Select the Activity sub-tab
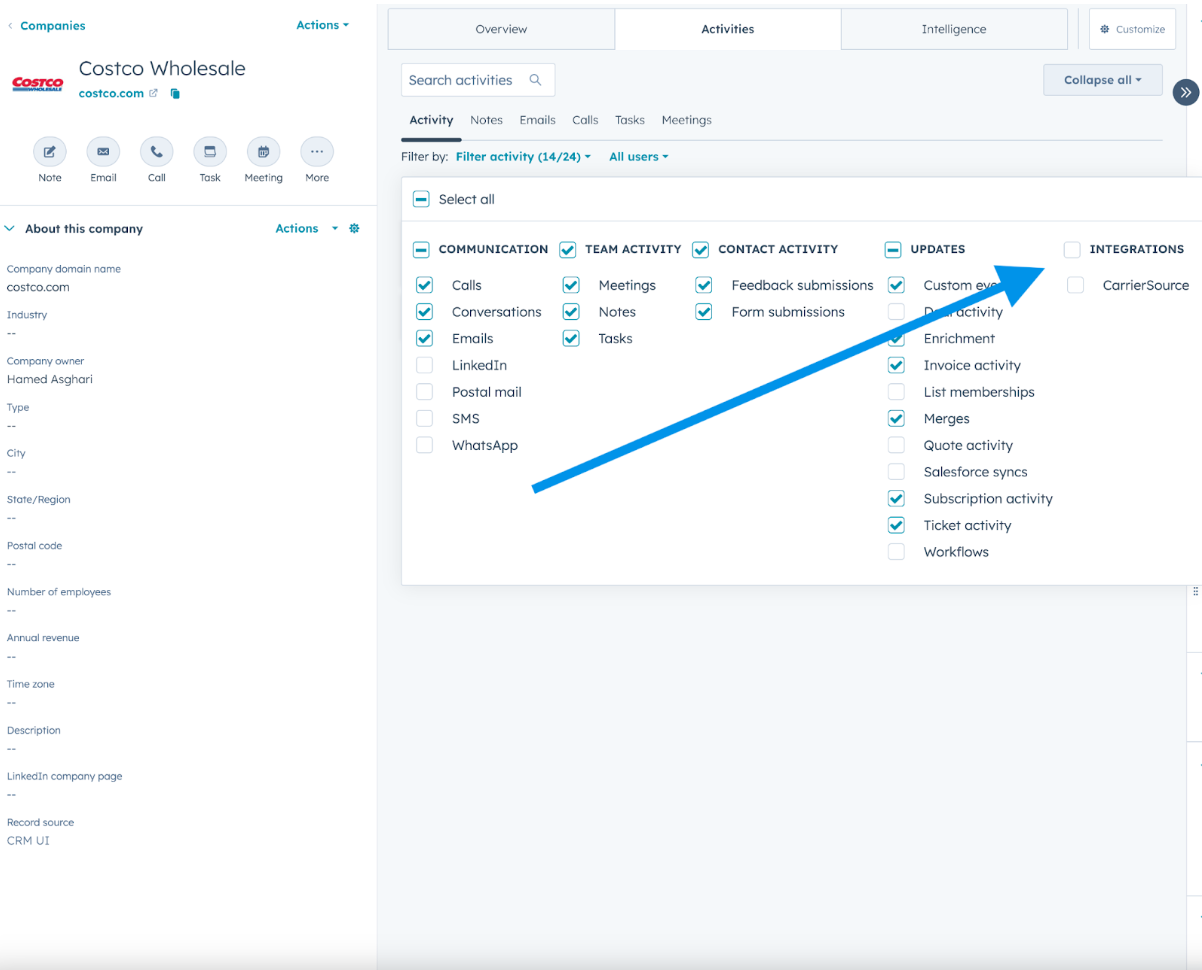1202x970 pixels. (x=431, y=120)
